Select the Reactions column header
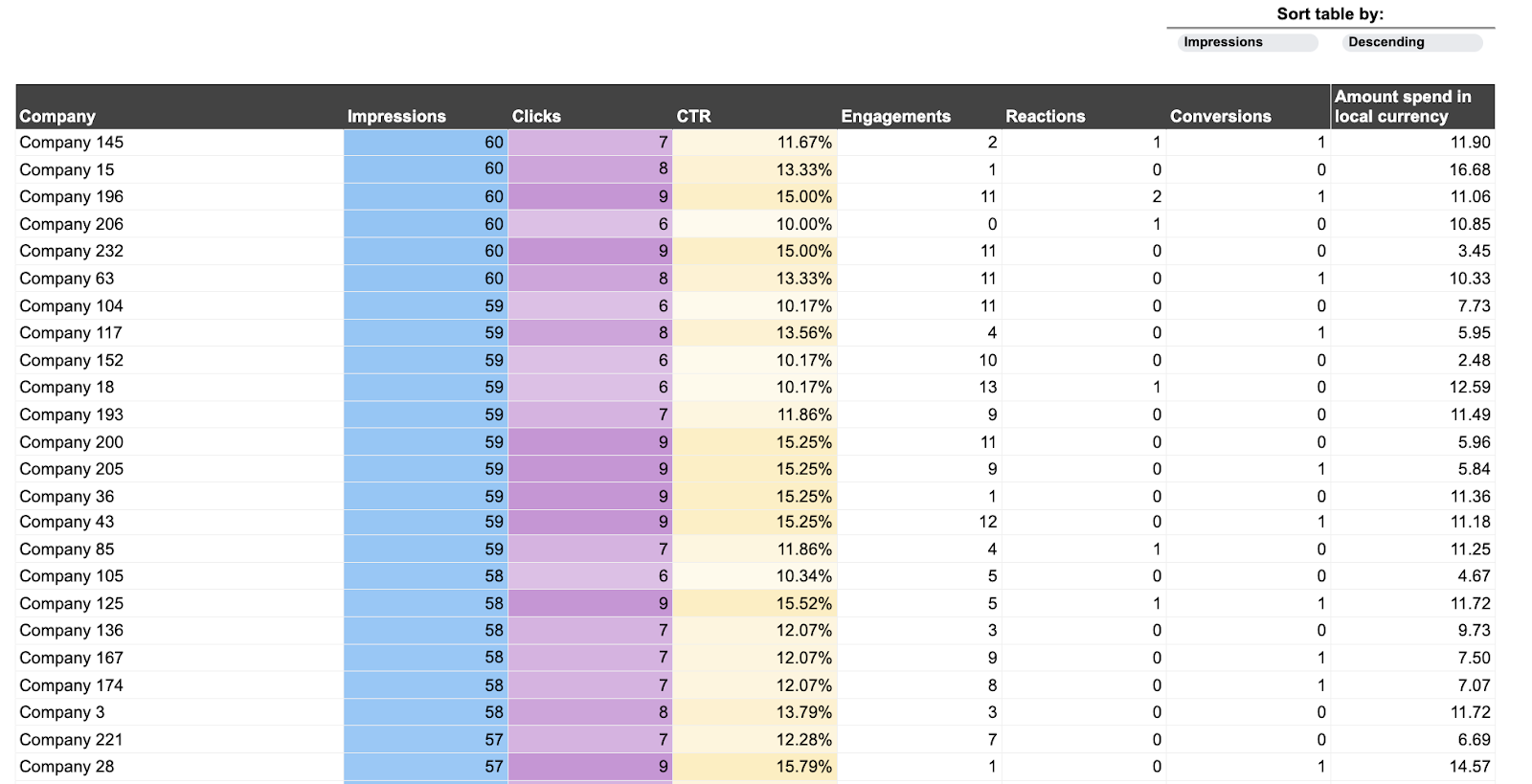1532x784 pixels. click(x=1046, y=116)
